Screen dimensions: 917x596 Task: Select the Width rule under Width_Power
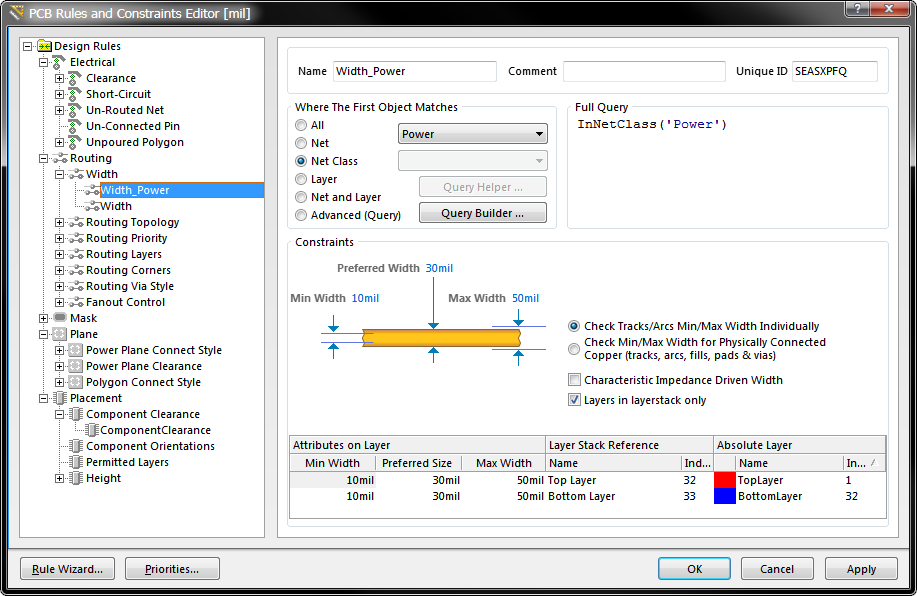116,206
